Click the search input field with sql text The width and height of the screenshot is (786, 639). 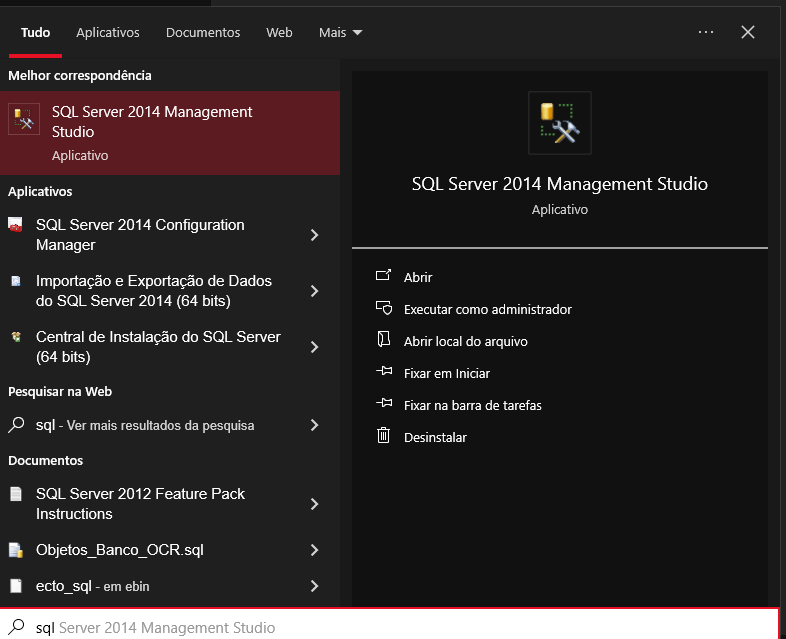pos(400,627)
